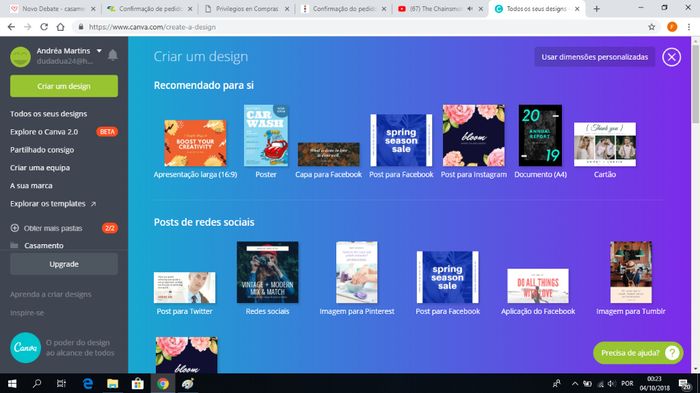Click the notifications bell icon
Image resolution: width=700 pixels, height=393 pixels.
click(112, 55)
